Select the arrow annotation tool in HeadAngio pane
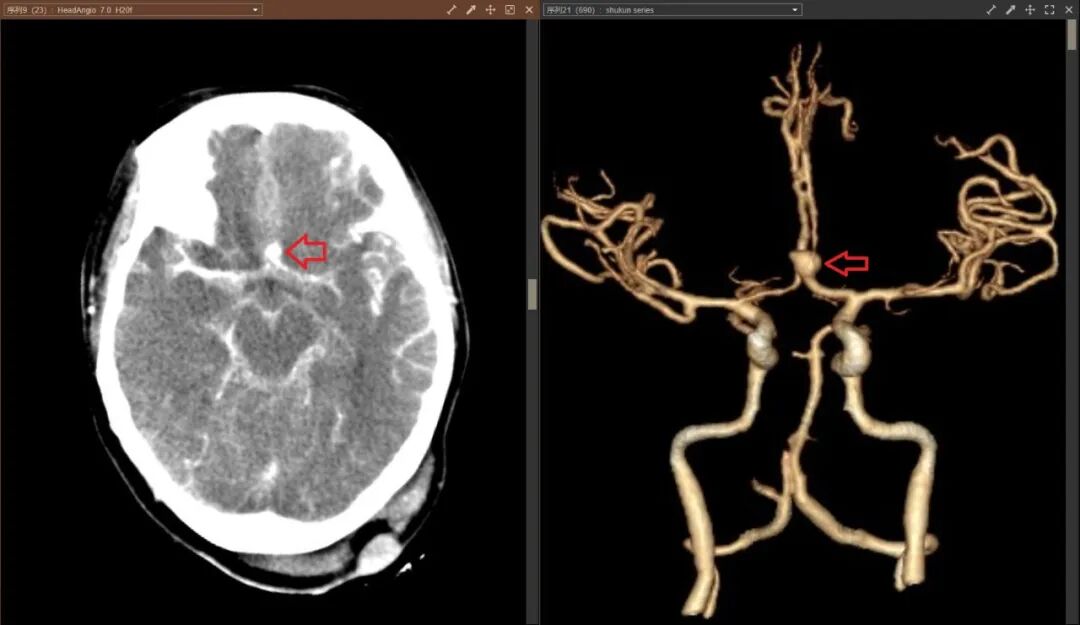This screenshot has width=1080, height=625. pos(470,10)
